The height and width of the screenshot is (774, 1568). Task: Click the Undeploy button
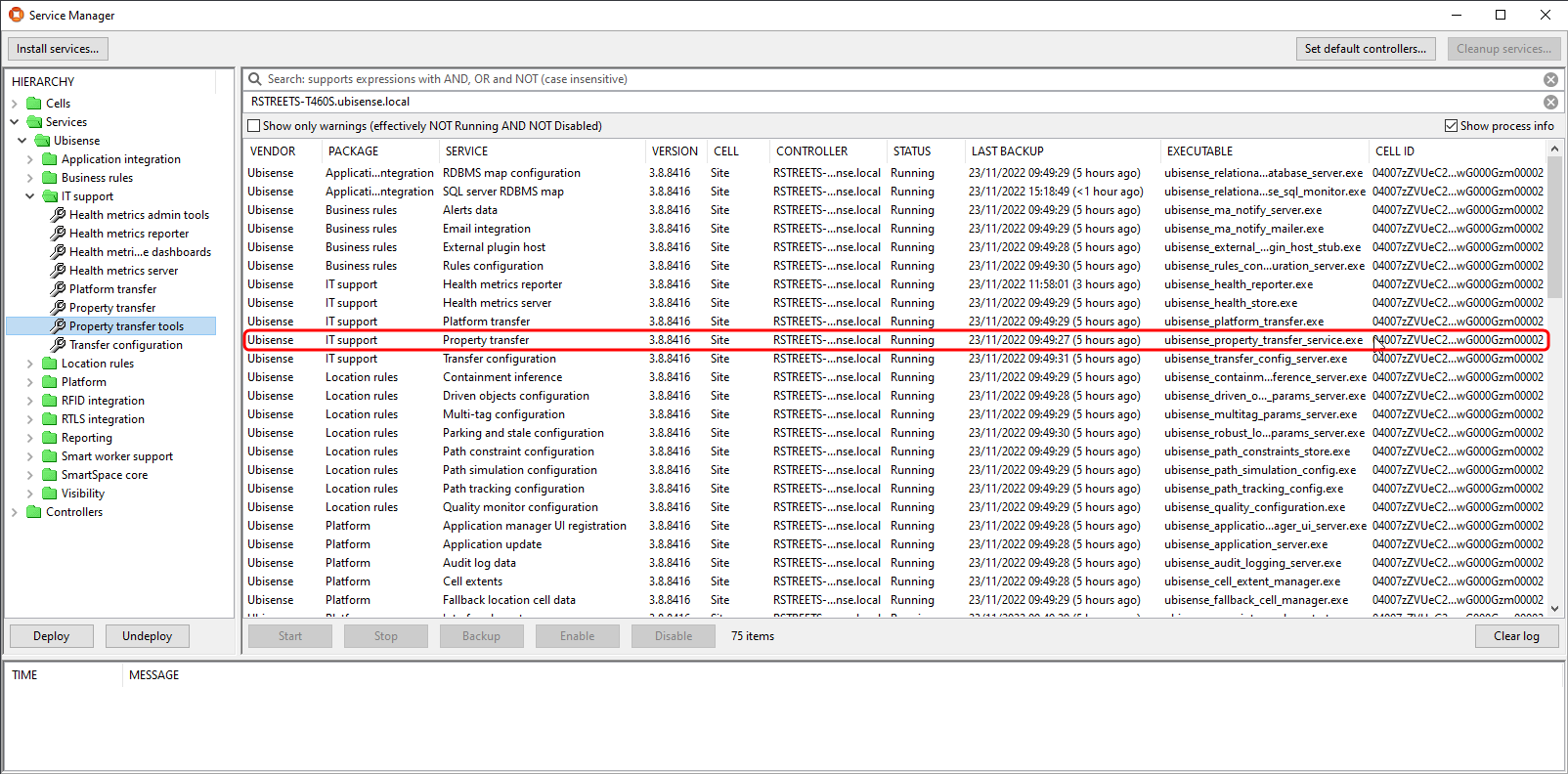click(148, 636)
